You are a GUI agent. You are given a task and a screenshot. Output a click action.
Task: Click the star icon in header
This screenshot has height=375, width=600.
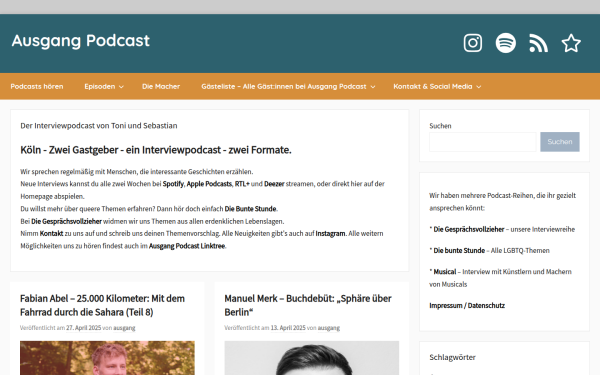(x=571, y=43)
